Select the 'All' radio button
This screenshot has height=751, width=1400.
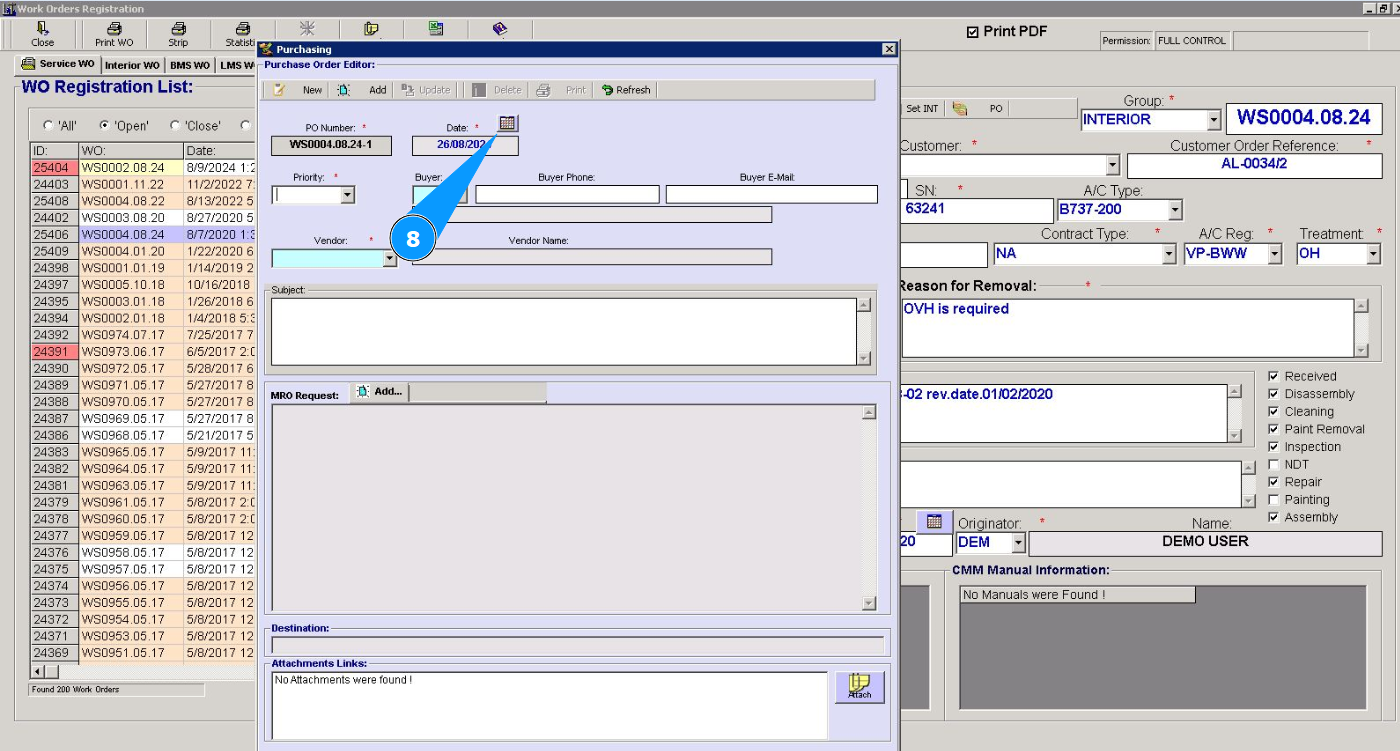48,126
